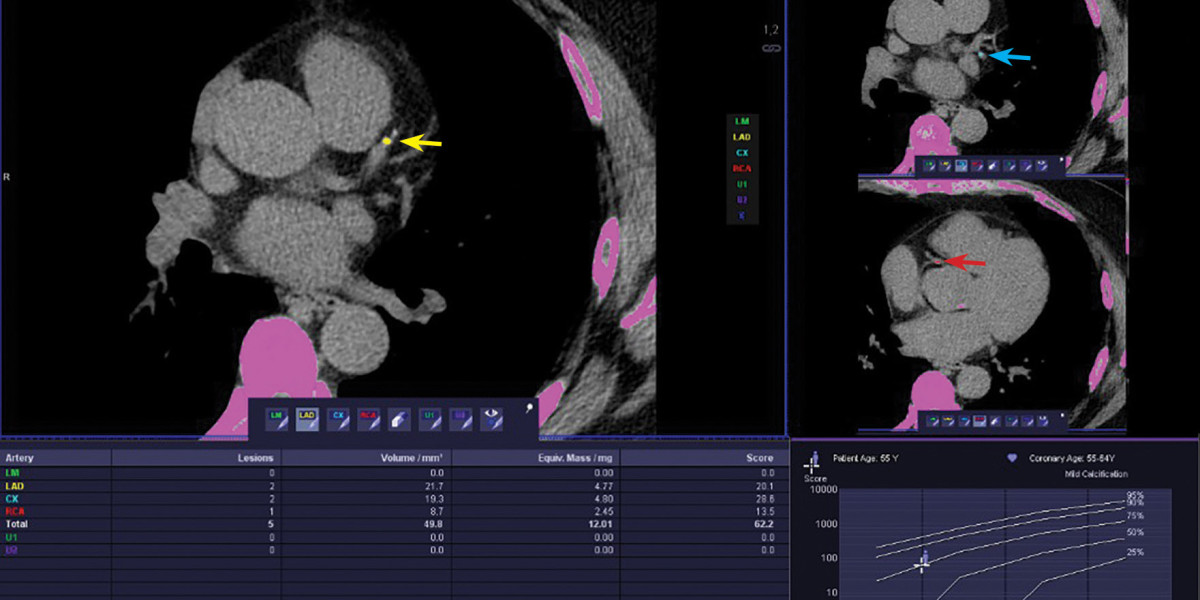Pin the main floating toolbar
1200x600 pixels.
click(x=528, y=406)
